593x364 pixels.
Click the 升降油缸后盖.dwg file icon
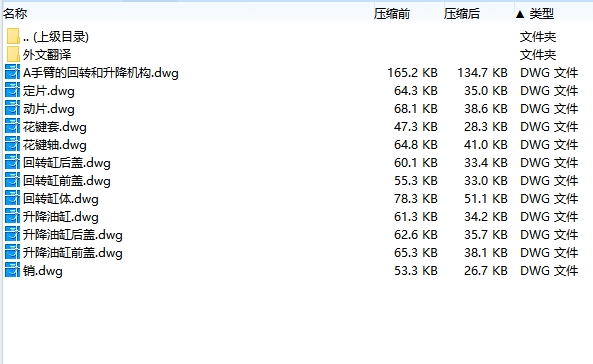pyautogui.click(x=12, y=235)
